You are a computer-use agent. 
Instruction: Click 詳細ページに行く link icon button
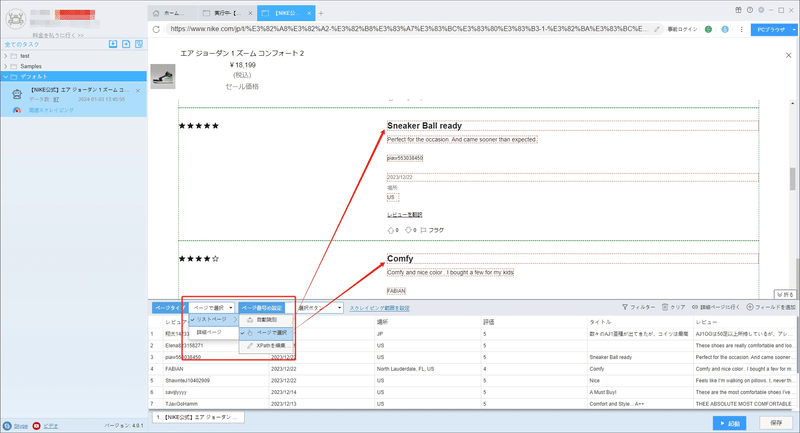click(x=716, y=307)
